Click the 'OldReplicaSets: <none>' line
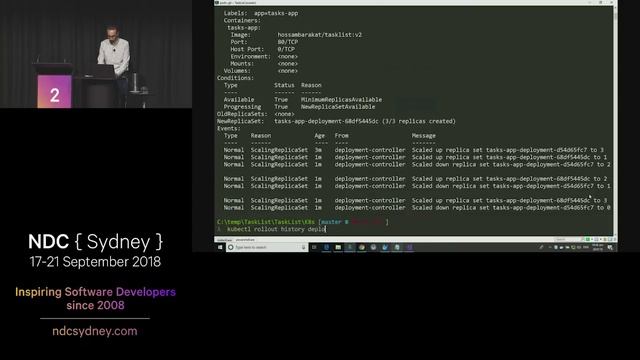Viewport: 640px width, 360px height. (x=256, y=114)
